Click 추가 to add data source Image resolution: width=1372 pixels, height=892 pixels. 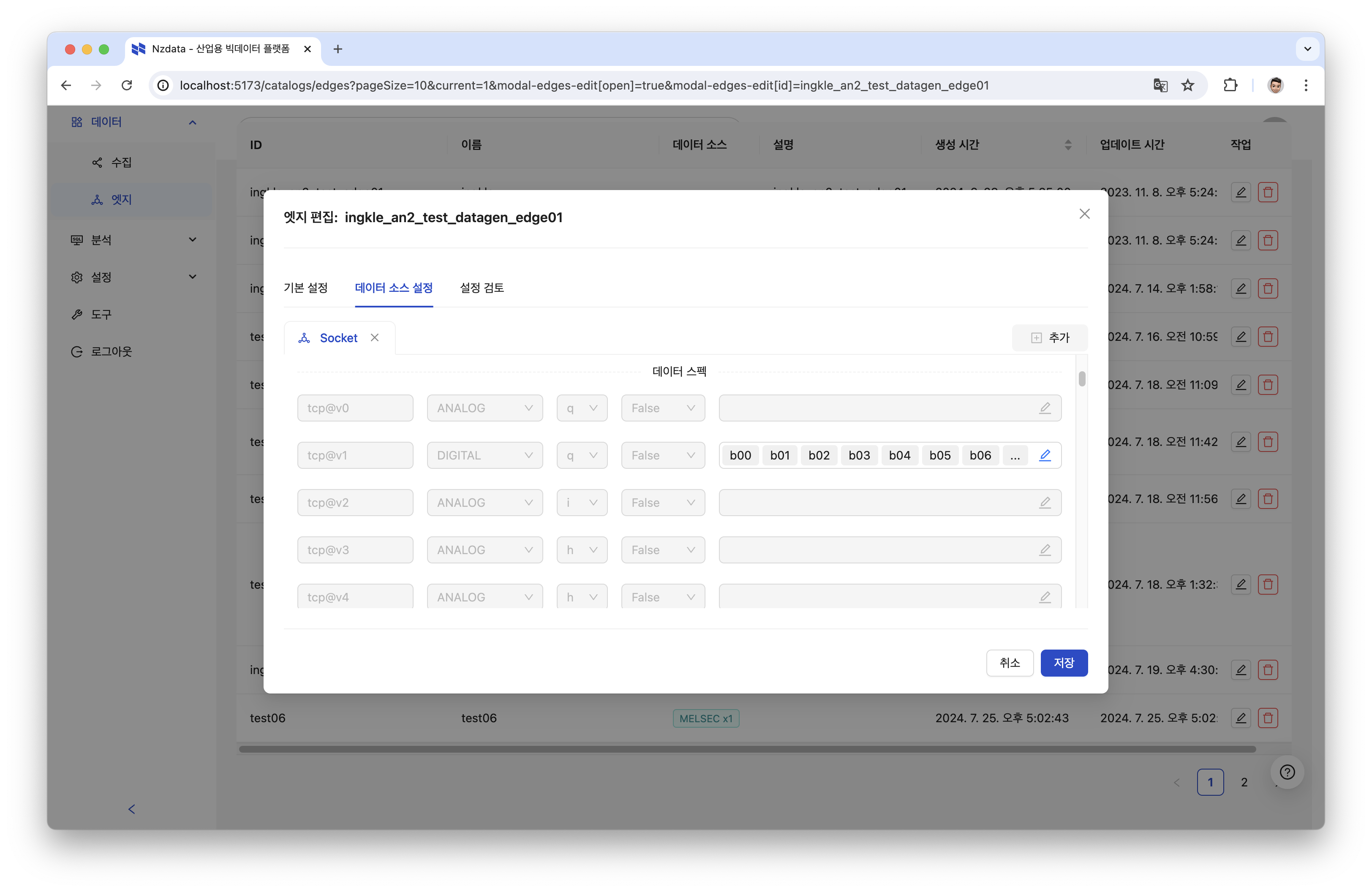tap(1050, 338)
